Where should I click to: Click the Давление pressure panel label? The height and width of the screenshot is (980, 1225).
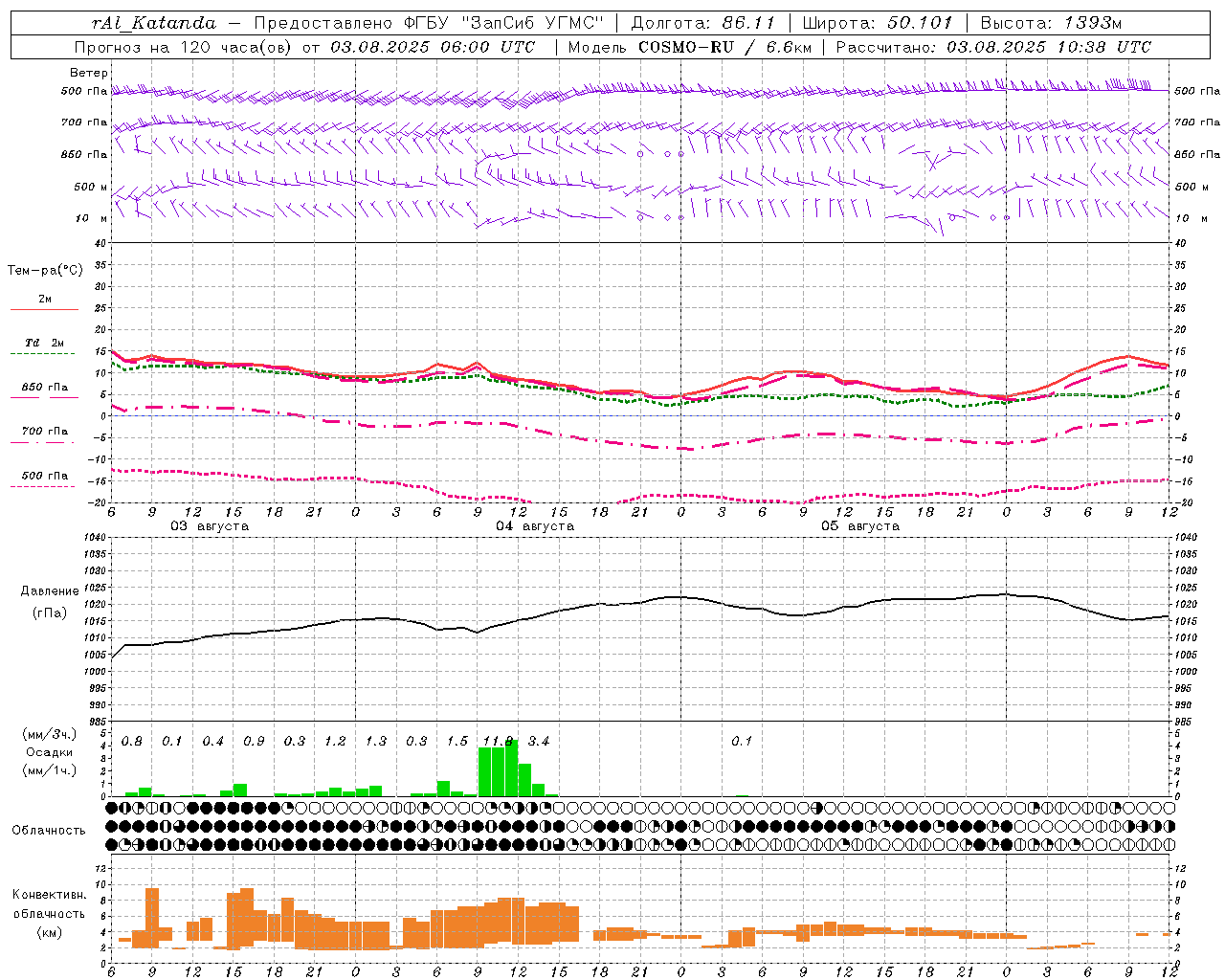(50, 591)
